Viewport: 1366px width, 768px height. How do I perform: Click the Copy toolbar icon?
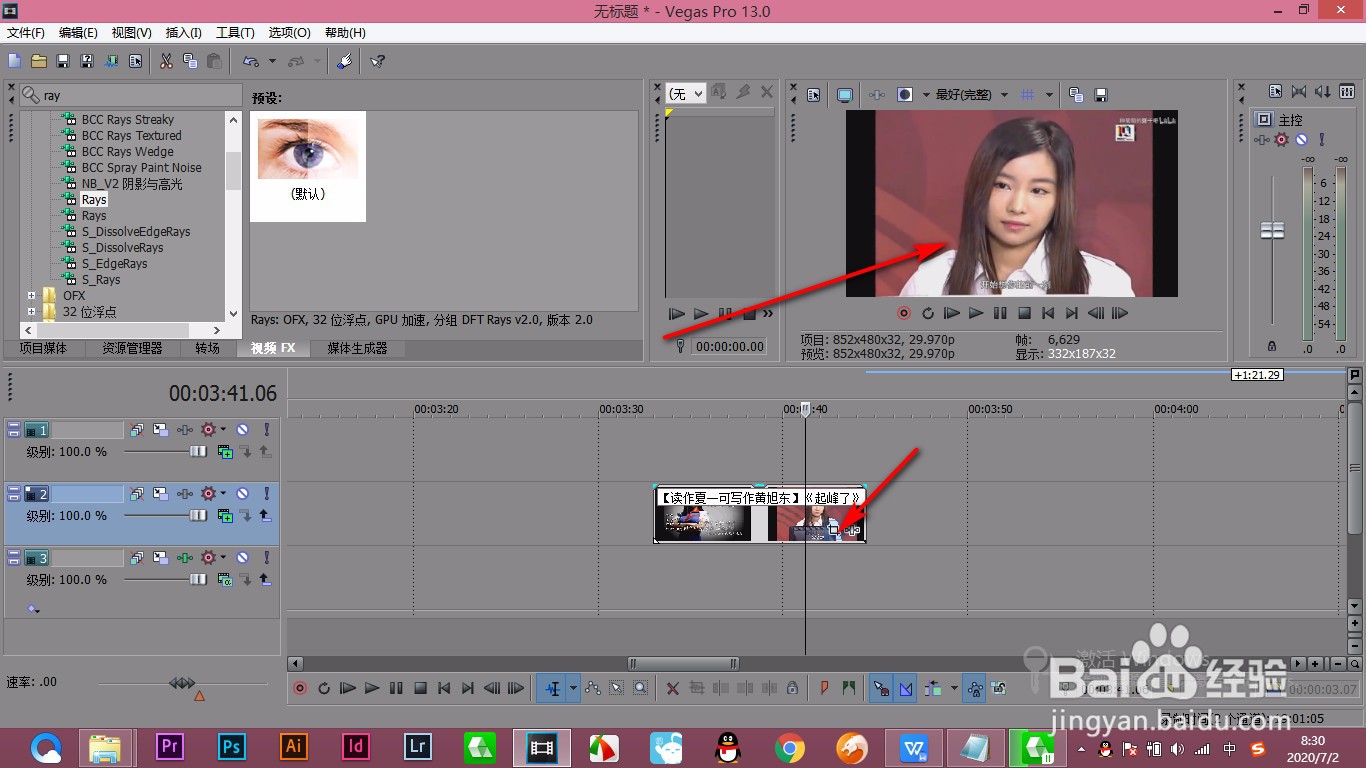coord(190,61)
